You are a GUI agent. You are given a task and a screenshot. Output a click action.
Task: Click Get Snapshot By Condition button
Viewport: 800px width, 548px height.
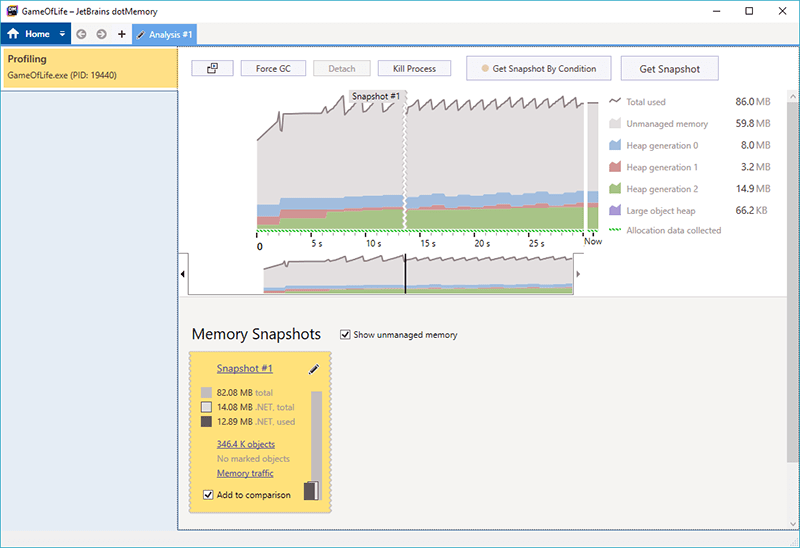[538, 69]
